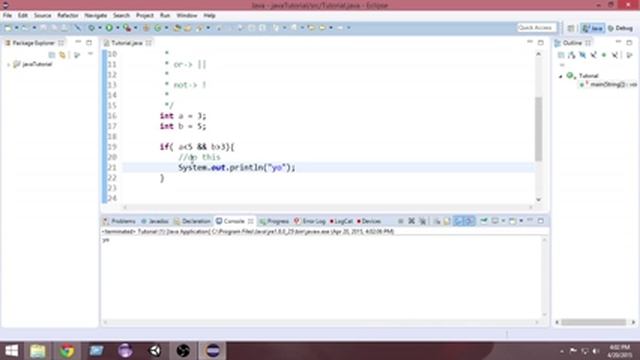640x360 pixels.
Task: Click Link with Editor icon in Package Explorer
Action: pyautogui.click(x=62, y=54)
